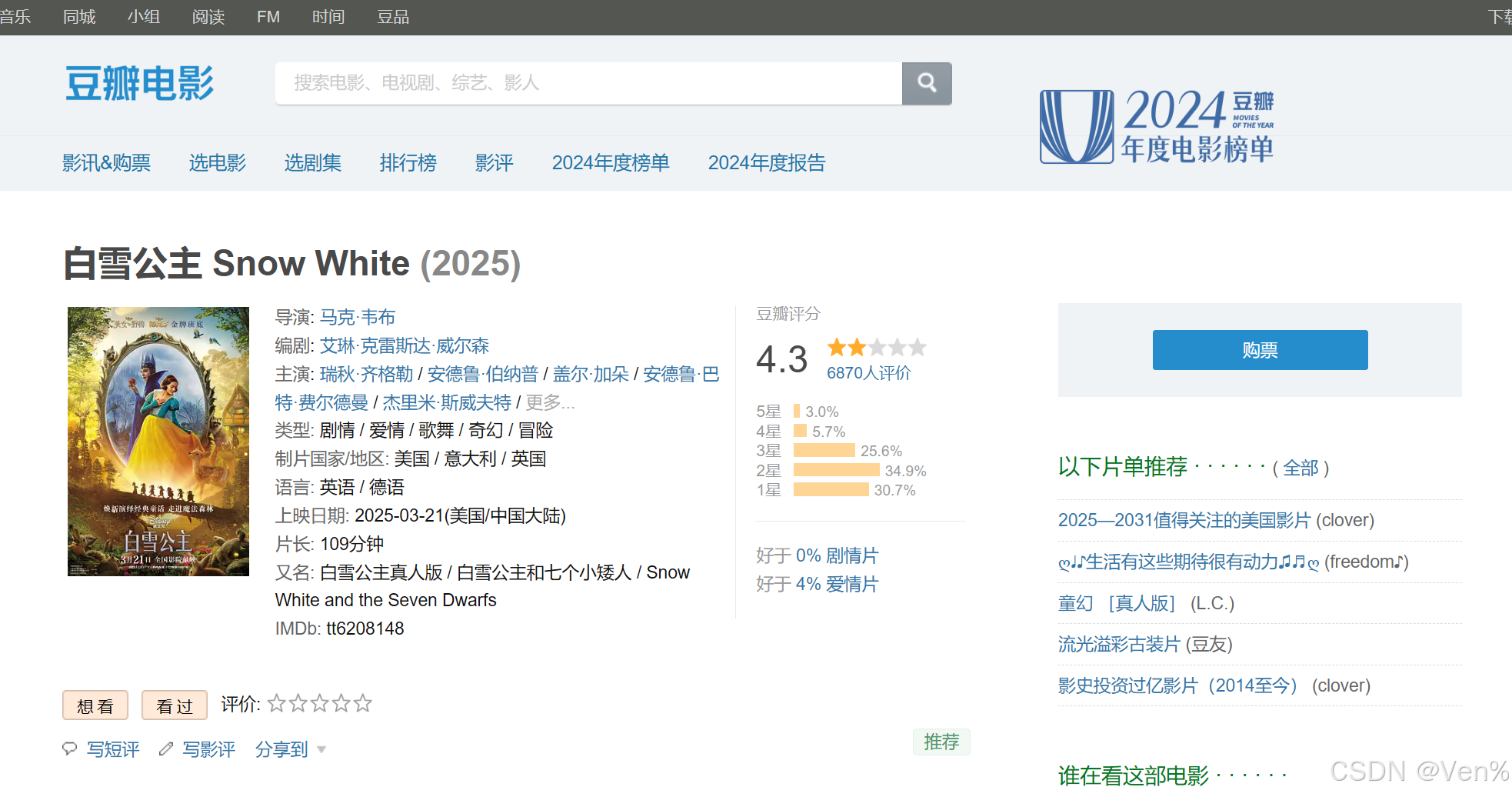Viewport: 1512px width, 797px height.
Task: Select IMDb id tt6208148 text
Action: coord(365,629)
